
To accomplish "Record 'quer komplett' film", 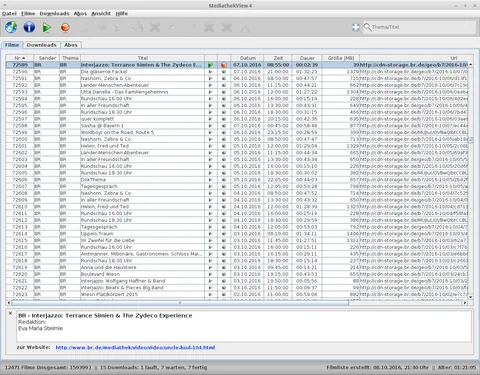I will point(224,119).
